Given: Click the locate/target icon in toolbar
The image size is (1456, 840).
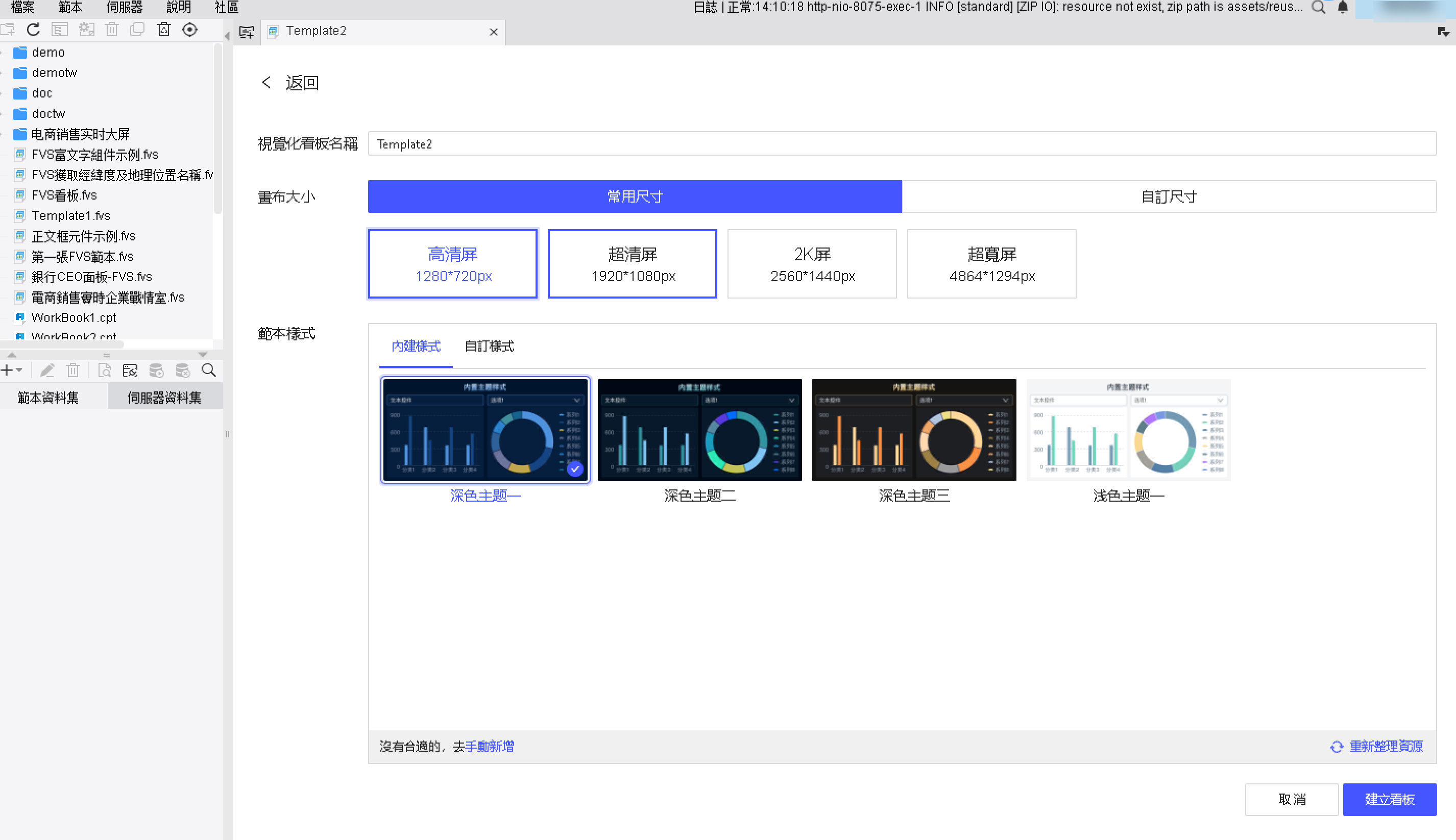Looking at the screenshot, I should 190,30.
